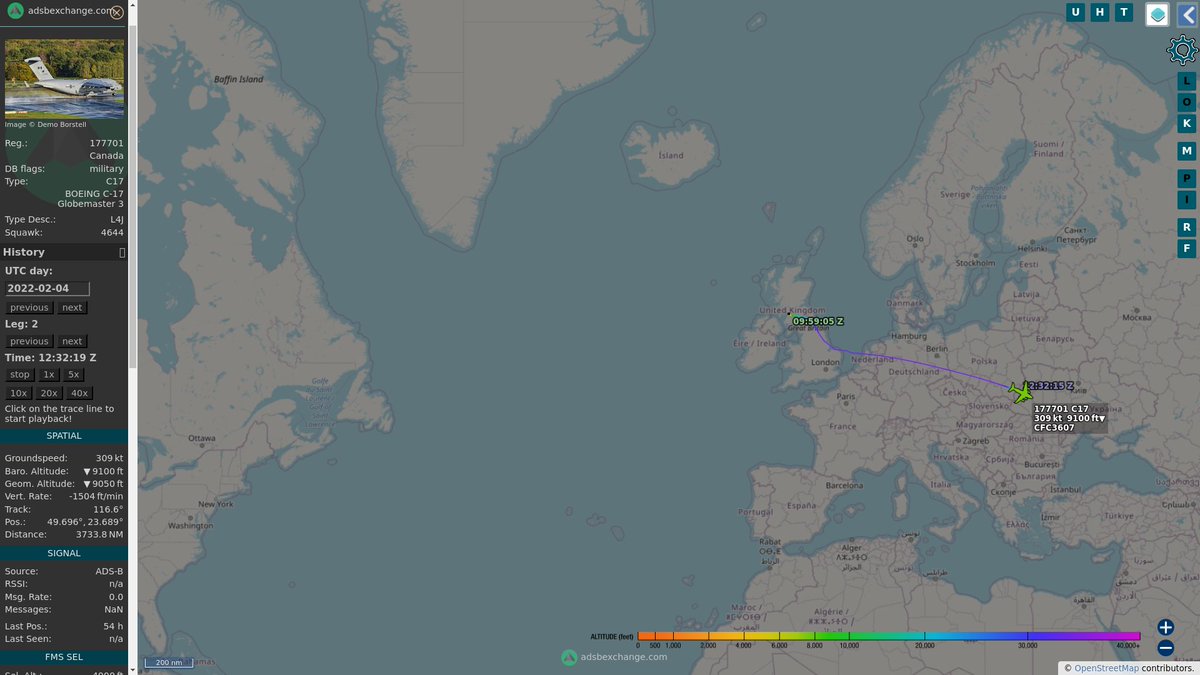
Task: Toggle the R map option button
Action: click(1187, 227)
